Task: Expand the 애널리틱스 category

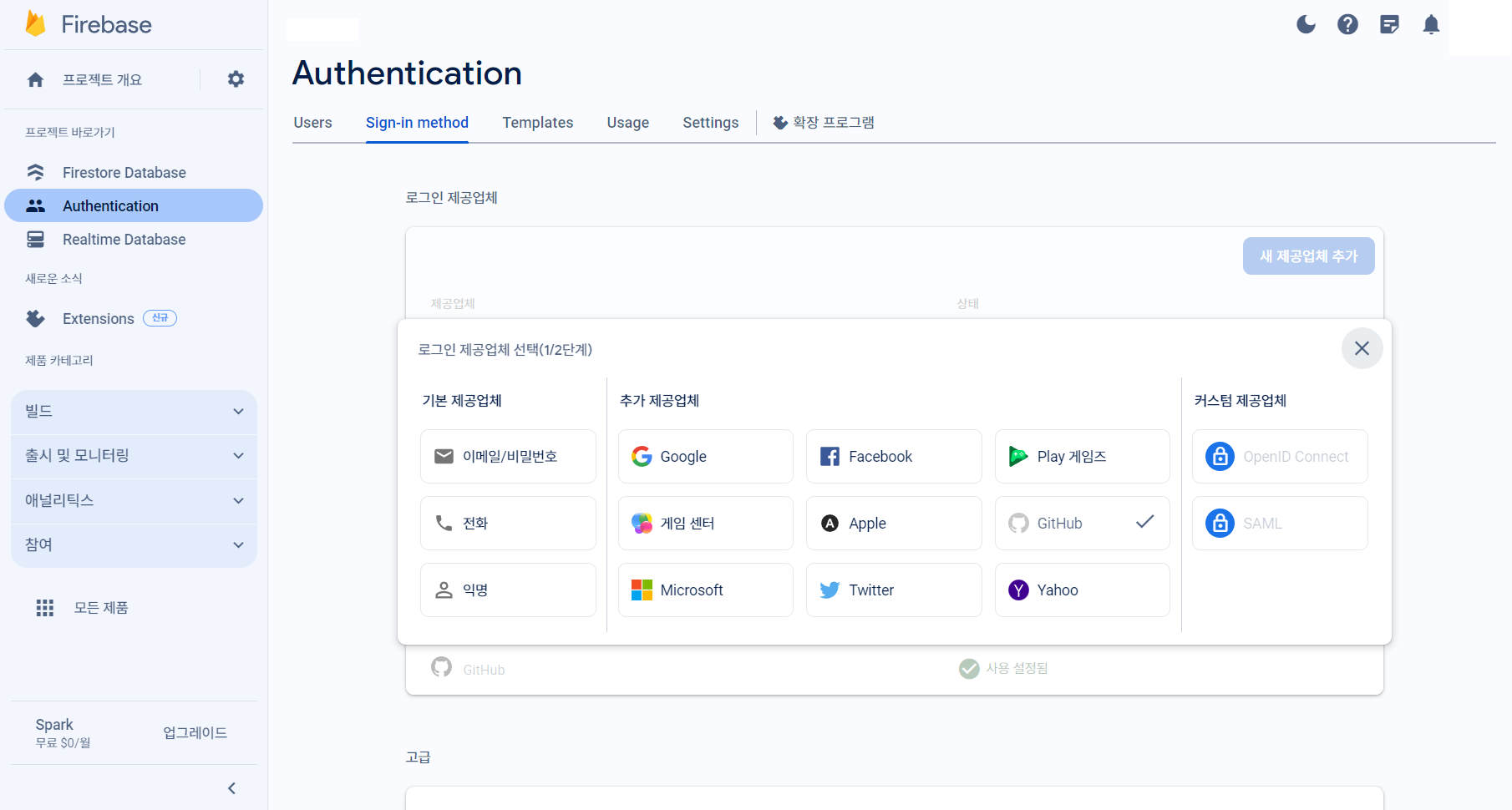Action: coord(134,500)
